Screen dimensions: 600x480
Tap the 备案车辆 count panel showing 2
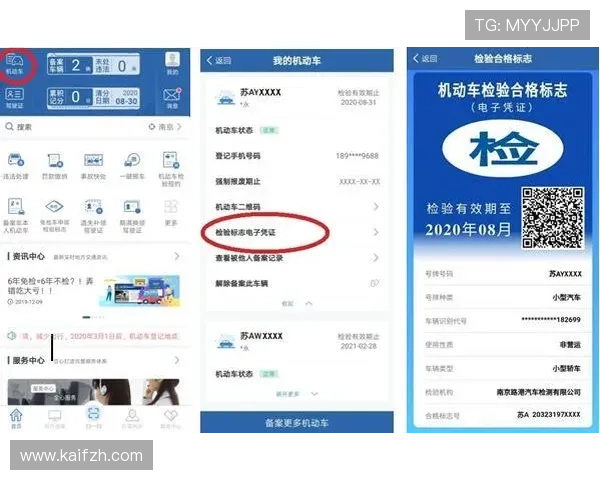click(x=70, y=65)
